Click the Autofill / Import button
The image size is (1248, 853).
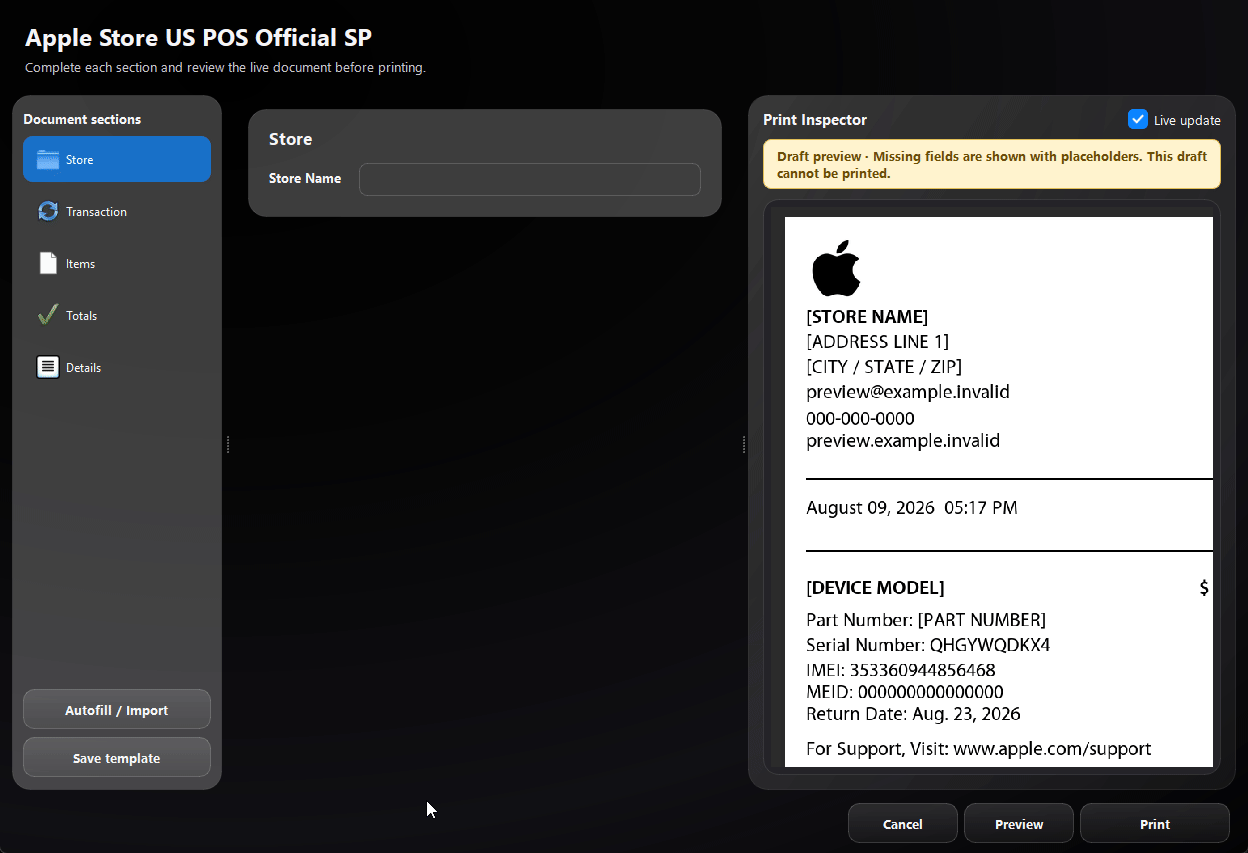(117, 710)
